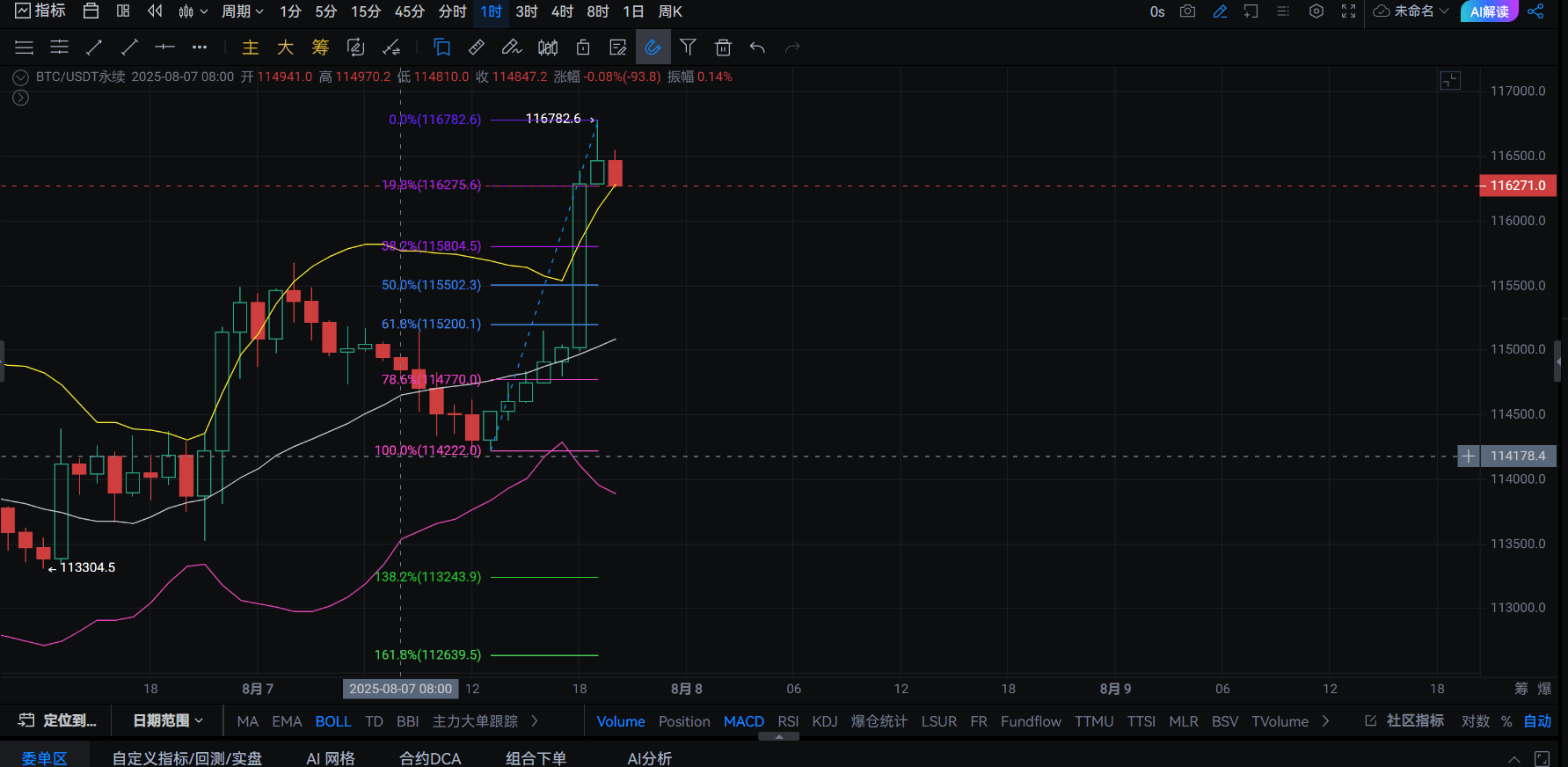Select the diagonal arrow line tool
This screenshot has width=1568, height=767.
point(94,47)
